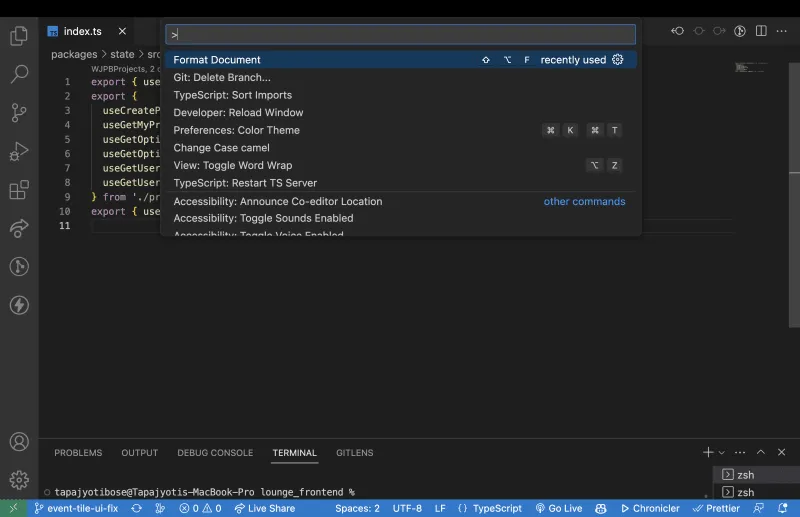Configure keybinding gear for Format Document

click(x=617, y=60)
